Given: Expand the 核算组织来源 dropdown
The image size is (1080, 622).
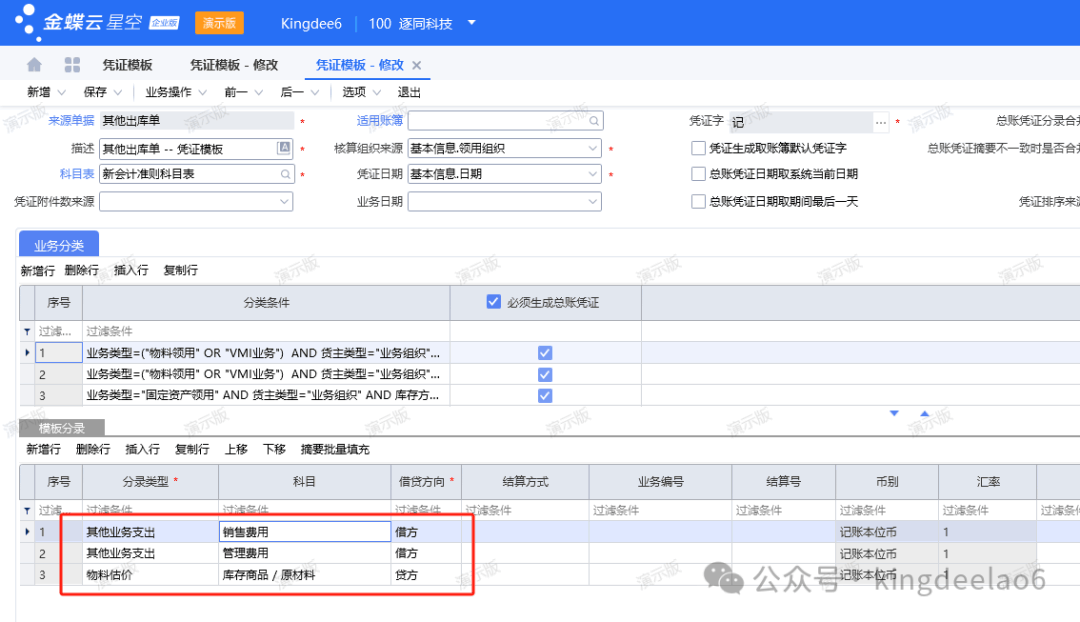Looking at the screenshot, I should click(592, 148).
